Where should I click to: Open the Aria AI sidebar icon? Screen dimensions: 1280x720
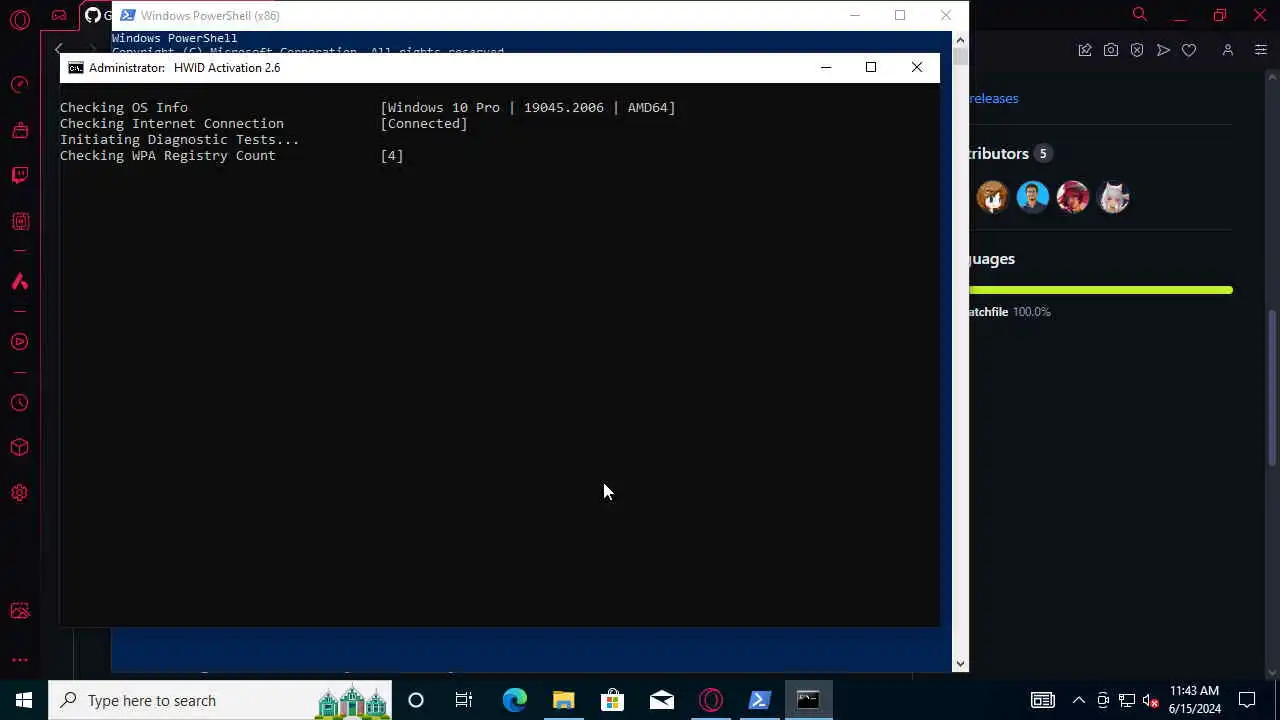19,282
